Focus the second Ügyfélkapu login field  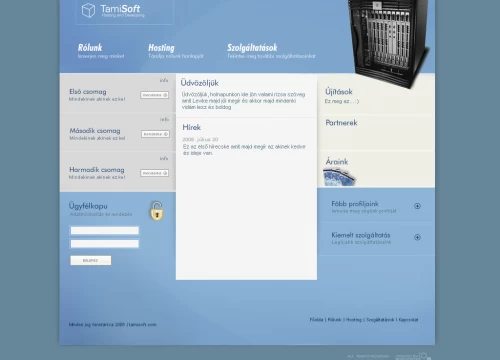tap(105, 244)
